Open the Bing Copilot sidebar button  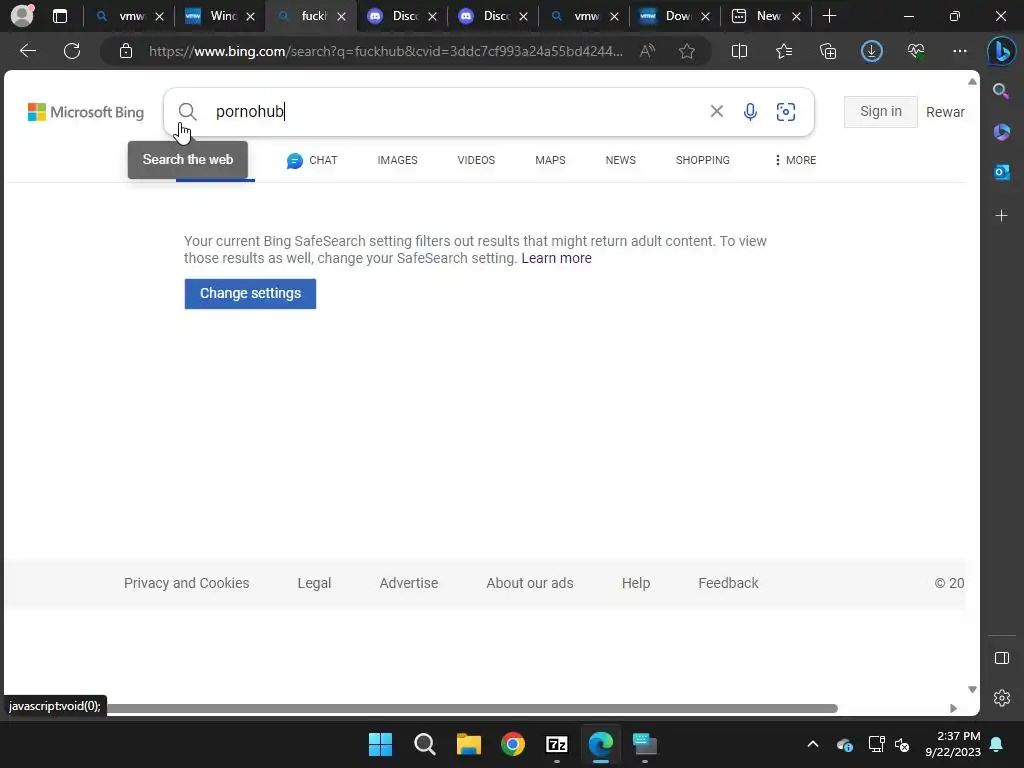(1001, 52)
